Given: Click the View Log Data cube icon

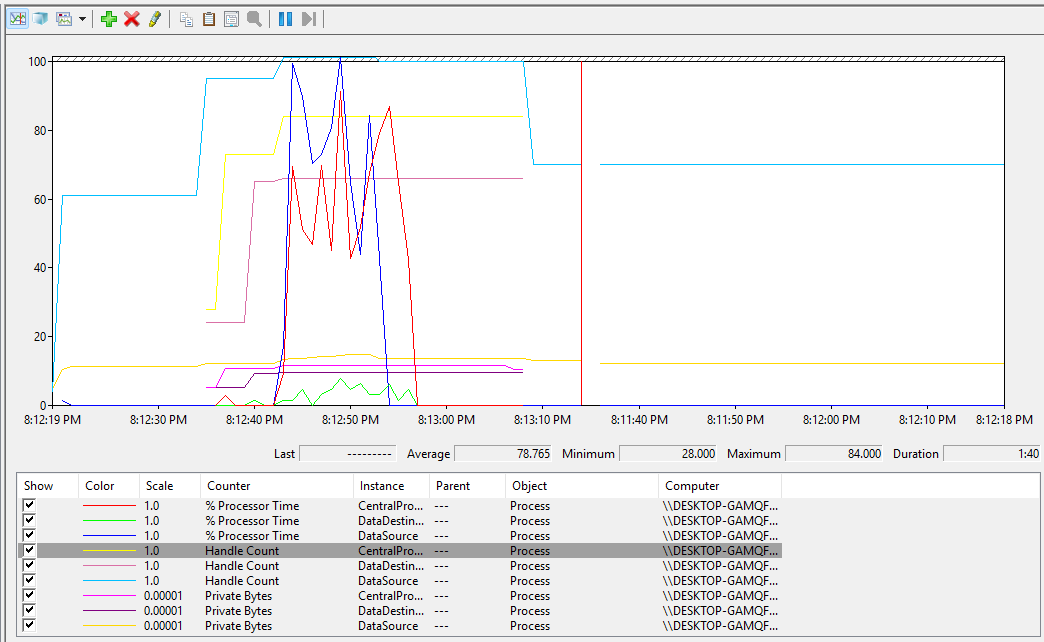Looking at the screenshot, I should point(41,19).
